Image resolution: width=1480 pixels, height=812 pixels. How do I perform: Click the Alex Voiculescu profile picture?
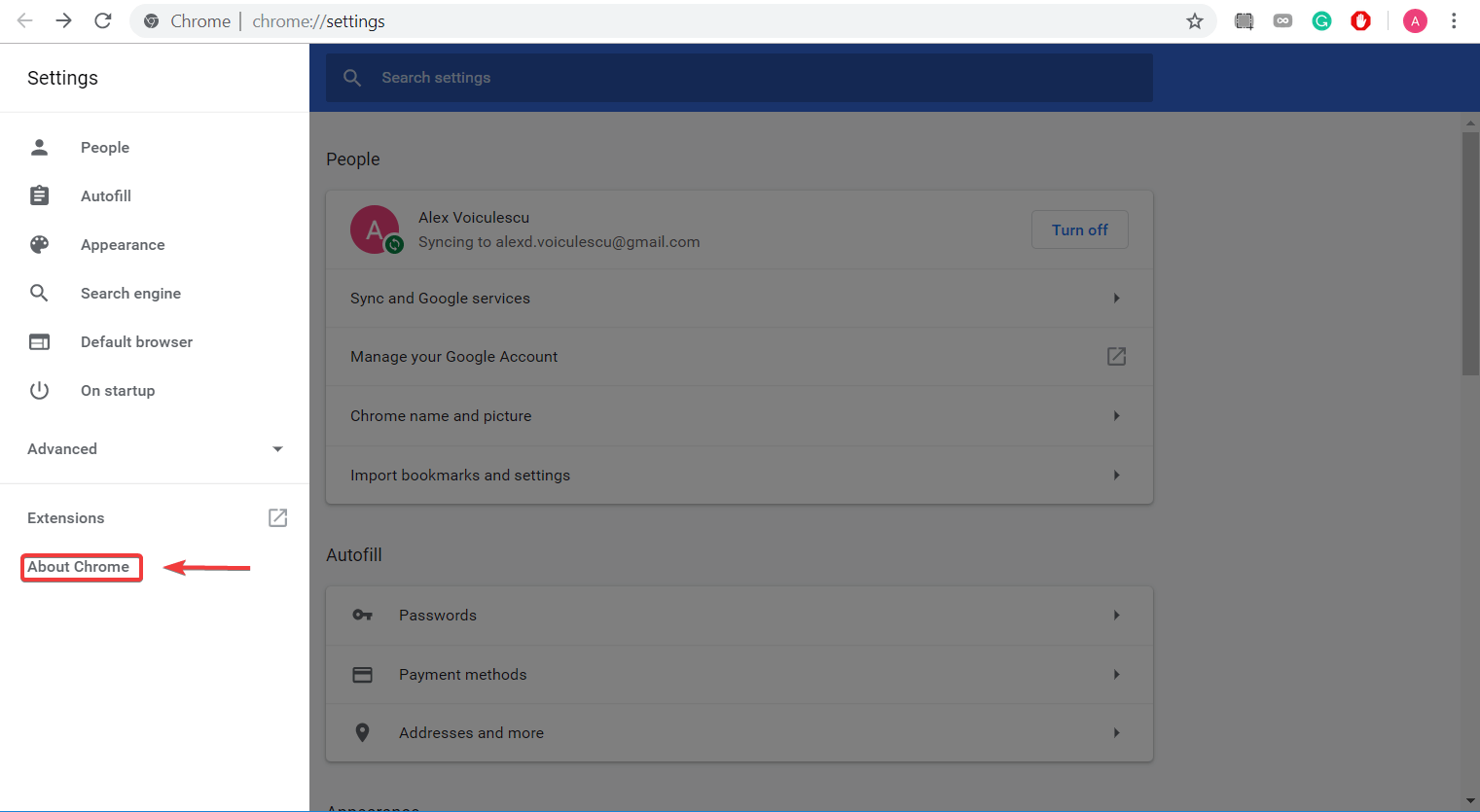click(375, 229)
